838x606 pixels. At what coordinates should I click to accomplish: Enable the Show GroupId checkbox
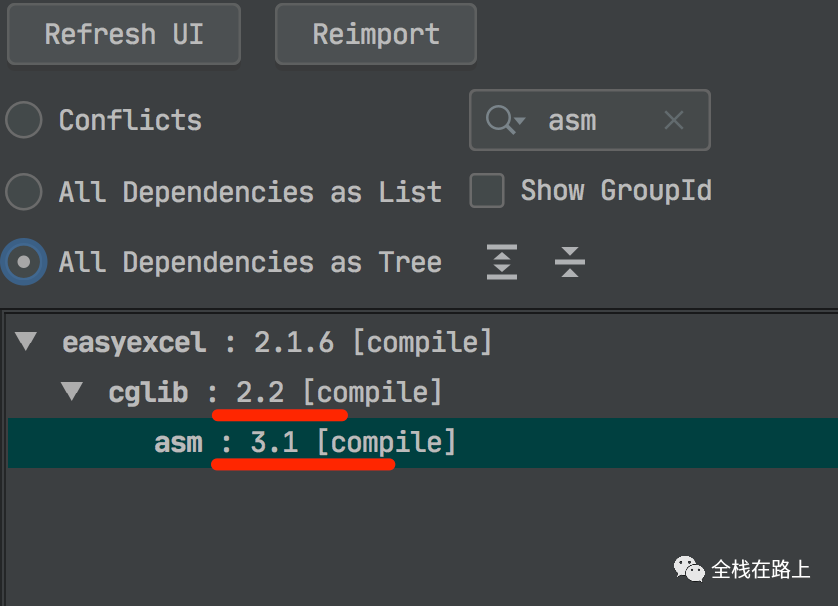click(x=486, y=190)
